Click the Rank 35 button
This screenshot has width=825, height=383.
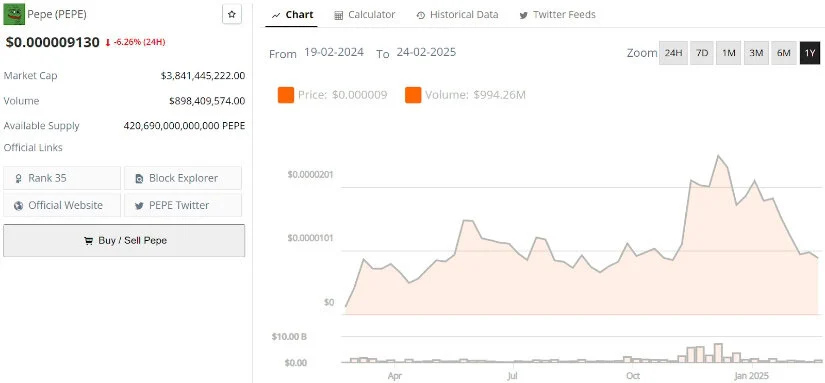pyautogui.click(x=62, y=178)
